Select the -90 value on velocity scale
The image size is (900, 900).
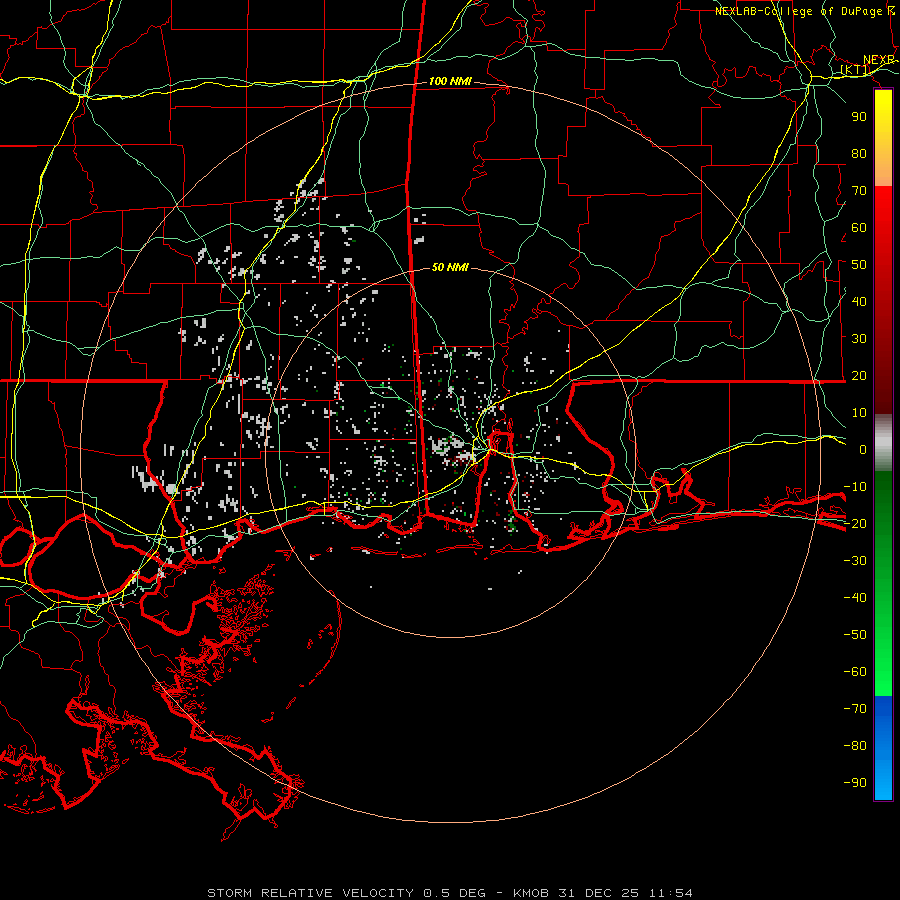(x=855, y=783)
